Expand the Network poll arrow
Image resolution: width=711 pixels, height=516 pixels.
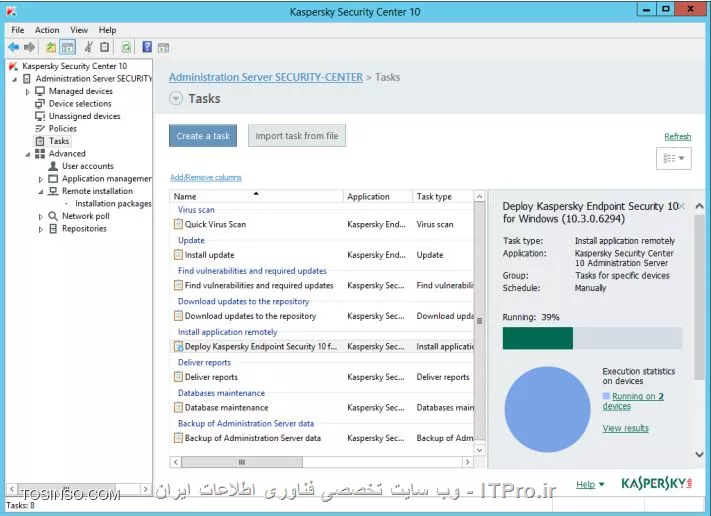click(x=41, y=217)
